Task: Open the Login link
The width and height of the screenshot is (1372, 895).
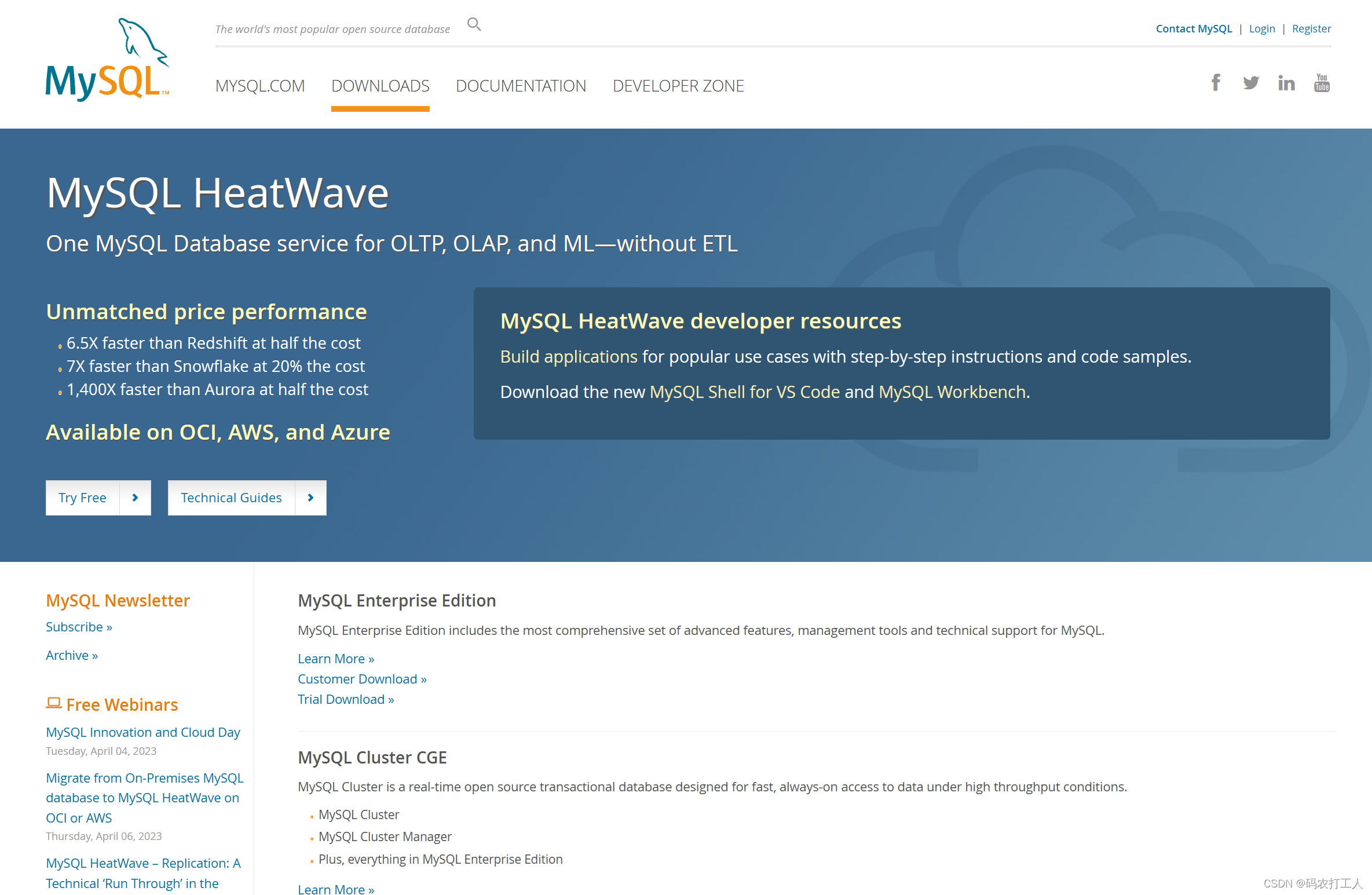Action: (1262, 28)
